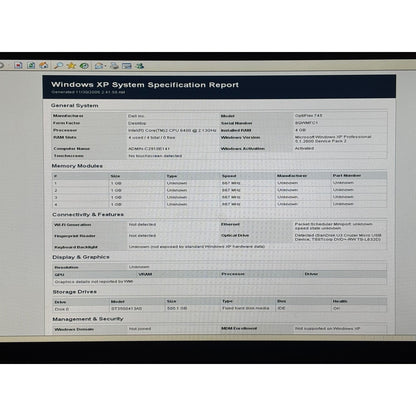Click the 'Connectivity & Features' heading
The height and width of the screenshot is (416, 416).
[x=88, y=214]
